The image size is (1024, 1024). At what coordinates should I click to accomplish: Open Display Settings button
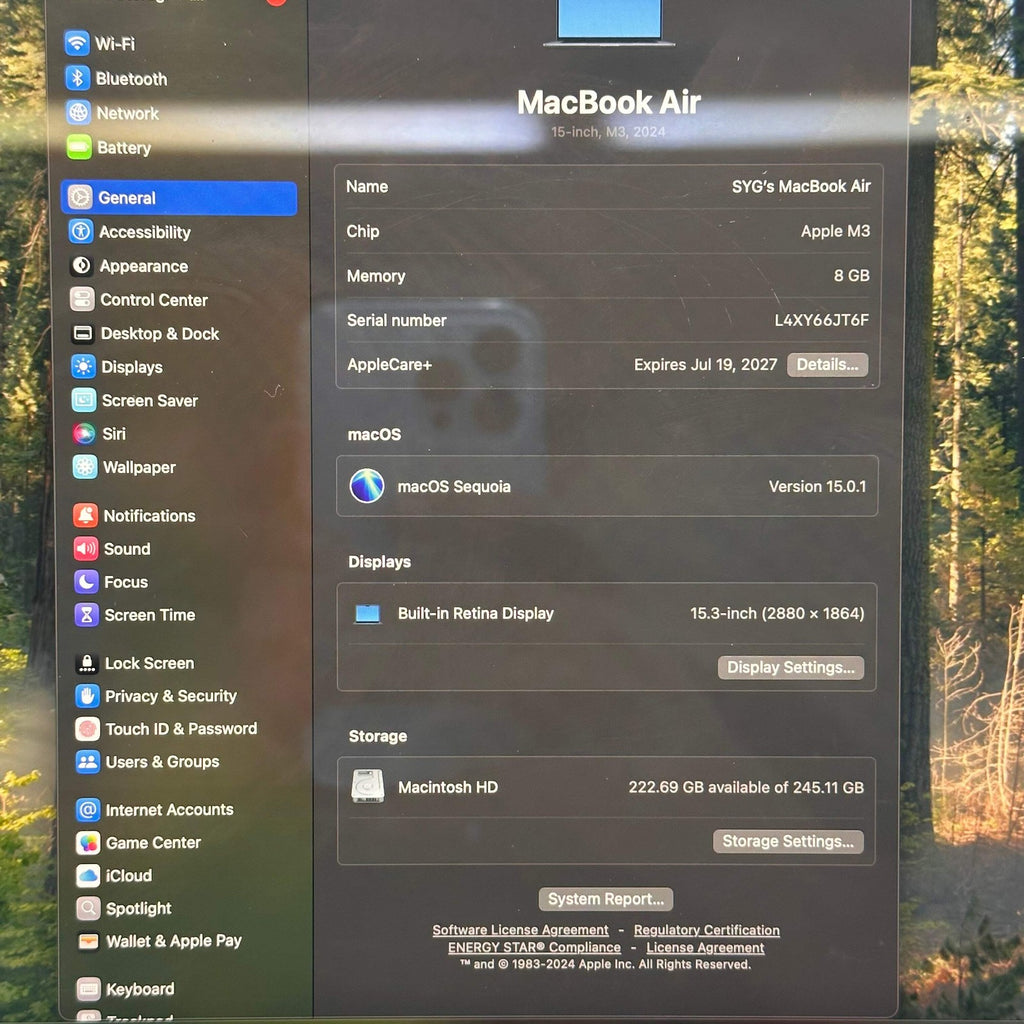[791, 667]
